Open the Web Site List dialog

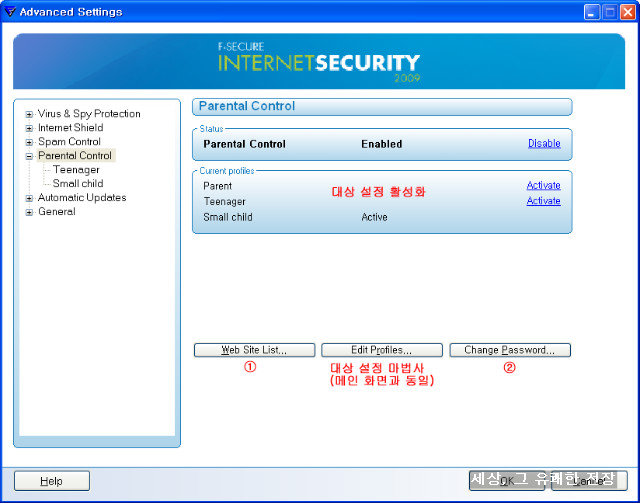point(254,350)
